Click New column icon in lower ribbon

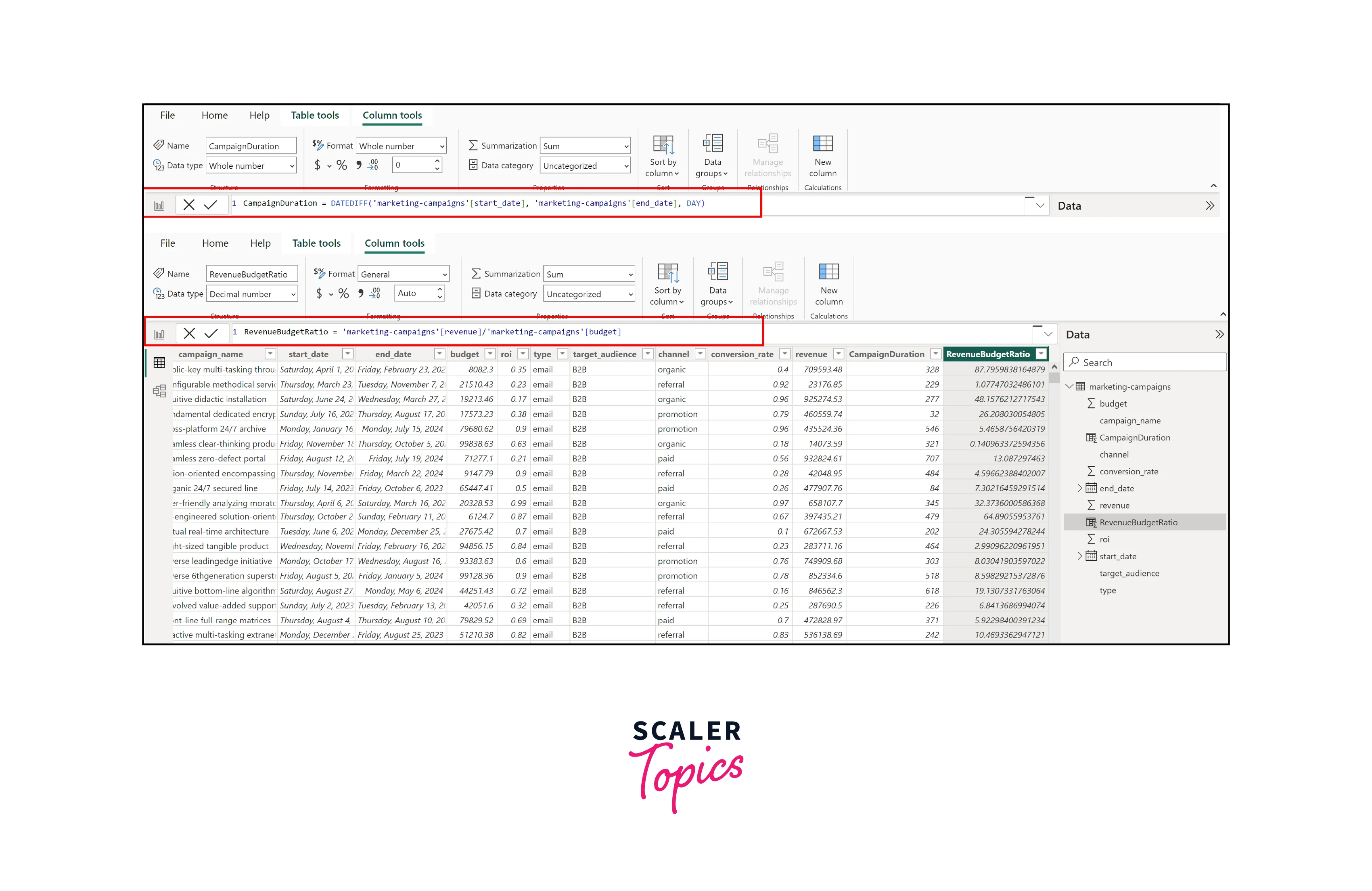pyautogui.click(x=828, y=271)
